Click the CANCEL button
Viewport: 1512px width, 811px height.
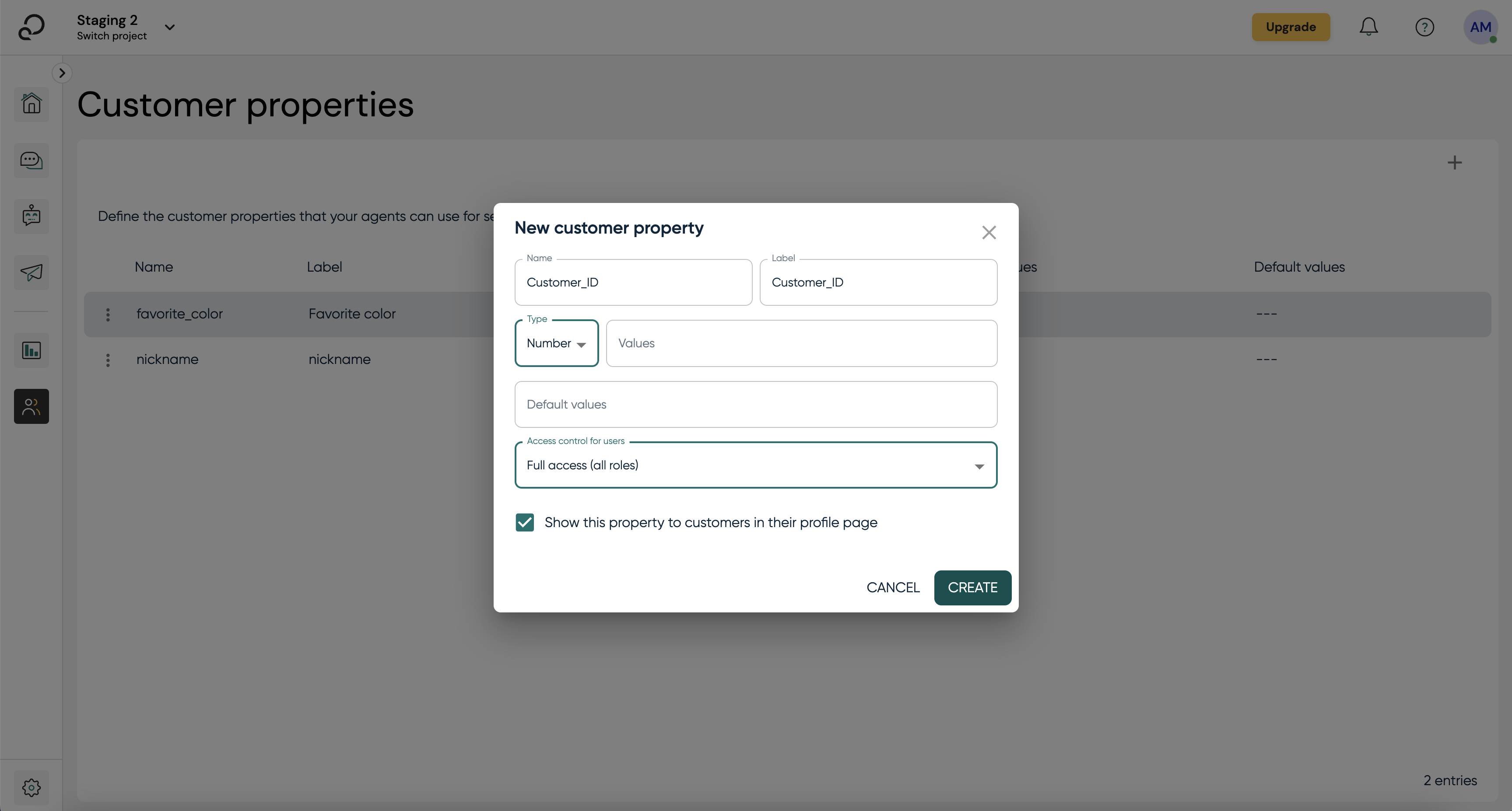point(893,587)
